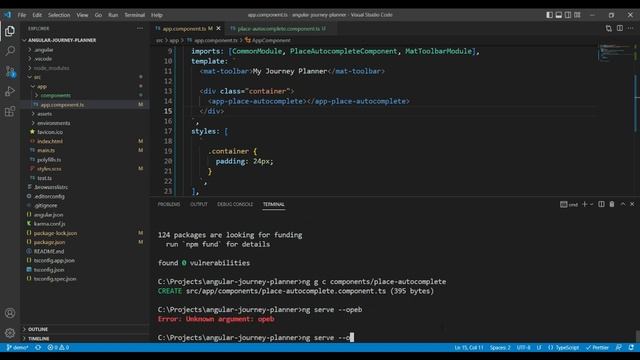Open the File menu

tap(22, 15)
